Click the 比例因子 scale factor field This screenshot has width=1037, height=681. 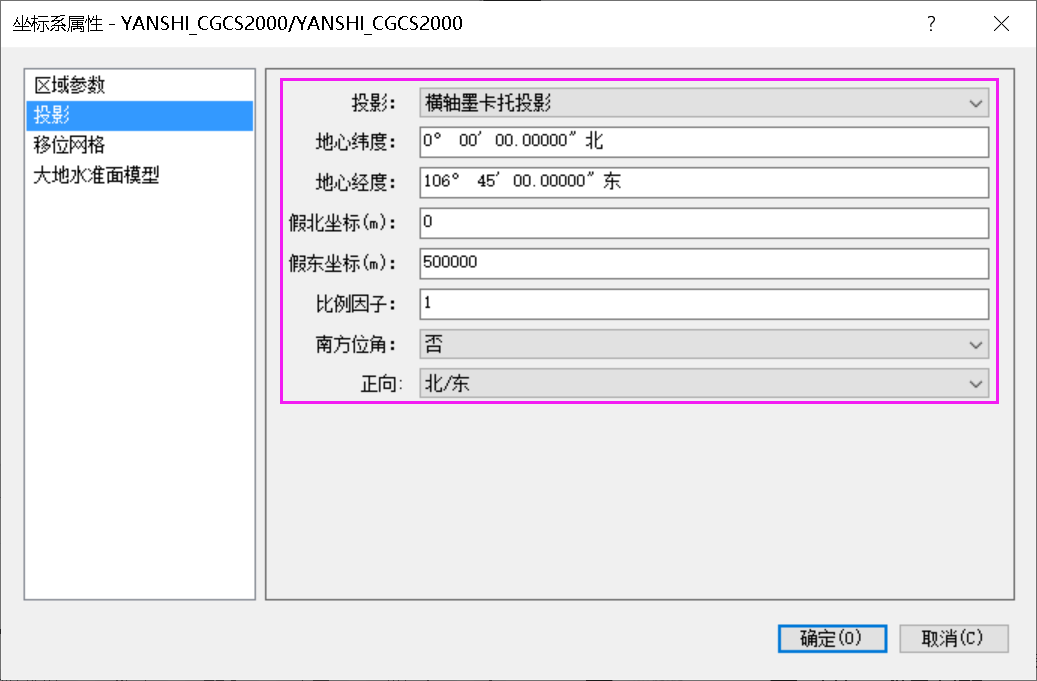tap(700, 303)
